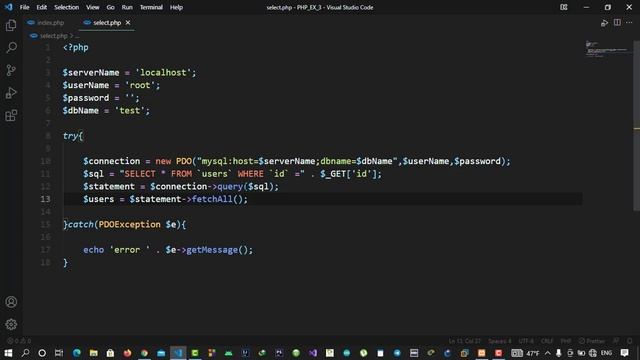Open the Edit menu

point(42,7)
